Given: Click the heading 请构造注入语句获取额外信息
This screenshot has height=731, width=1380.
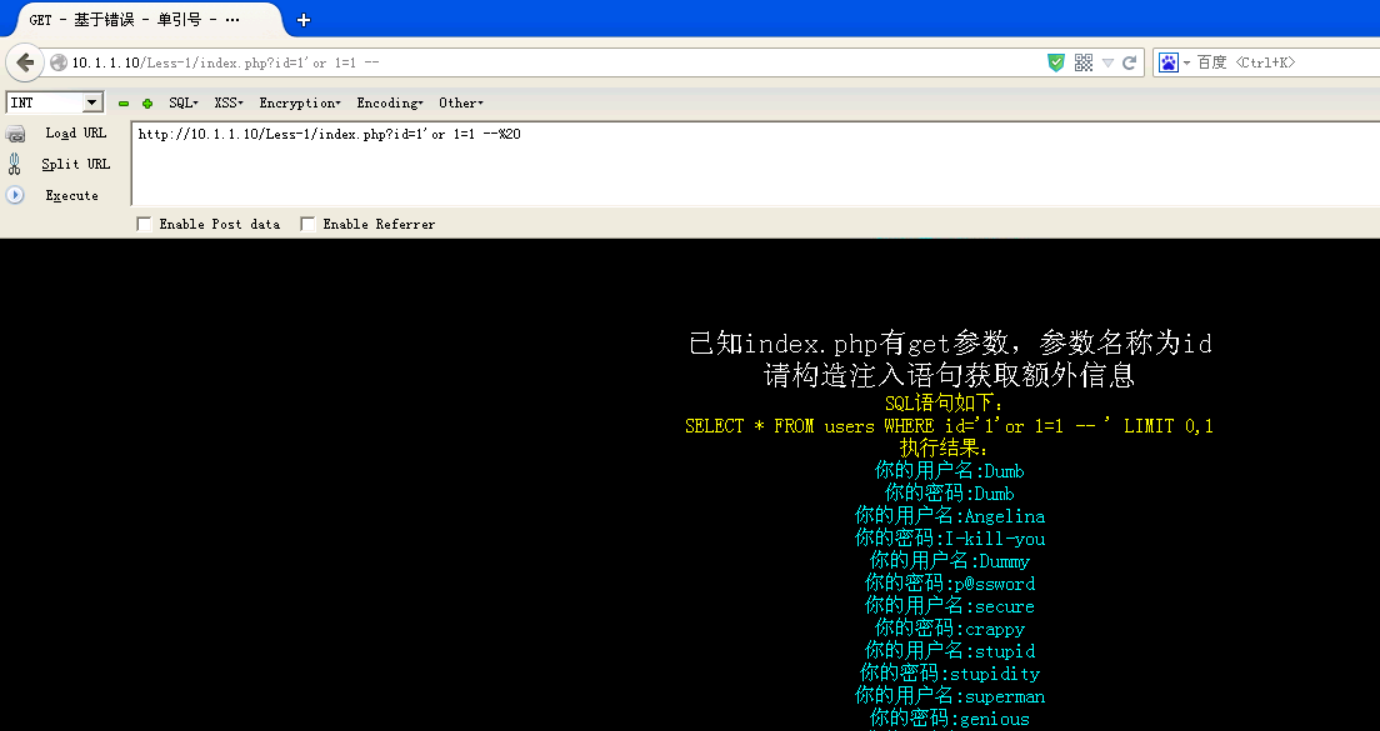Looking at the screenshot, I should click(x=949, y=376).
